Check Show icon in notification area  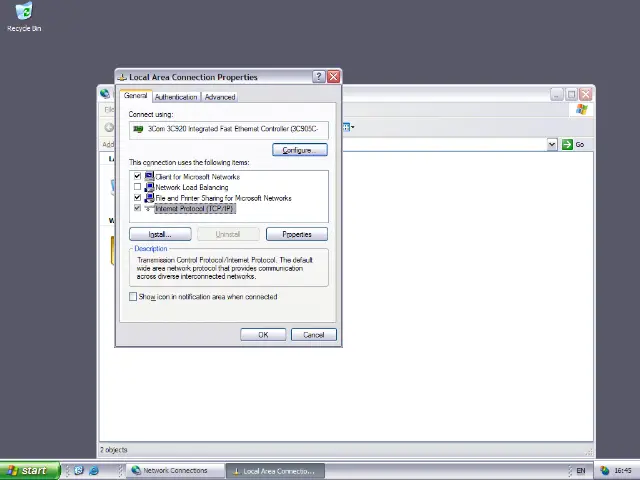[133, 297]
